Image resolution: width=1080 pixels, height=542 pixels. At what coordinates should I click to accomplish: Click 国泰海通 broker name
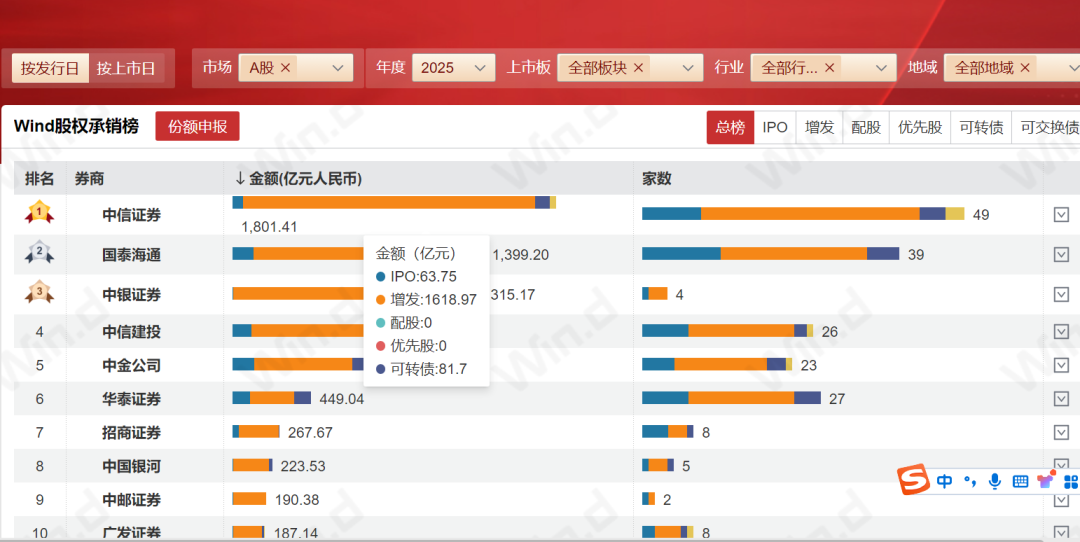click(x=132, y=255)
